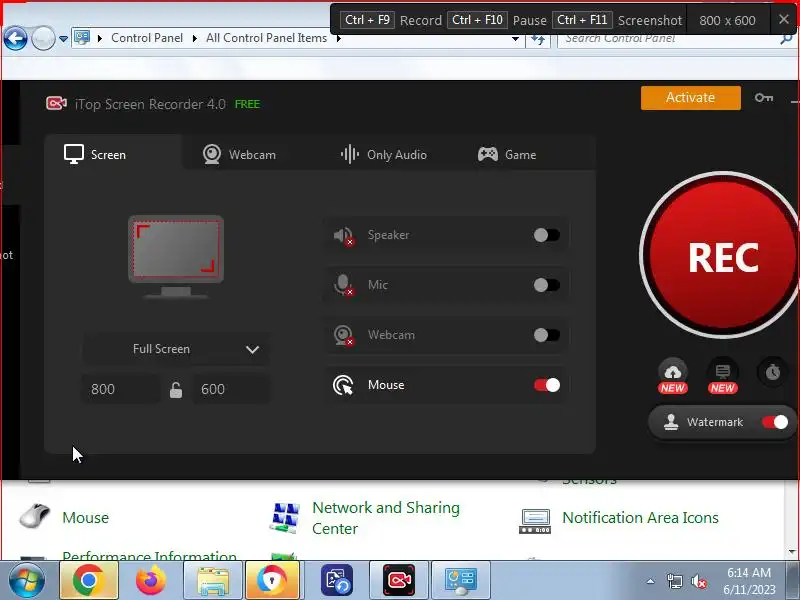Click Control Panel breadcrumb item
The image size is (800, 600).
(147, 38)
